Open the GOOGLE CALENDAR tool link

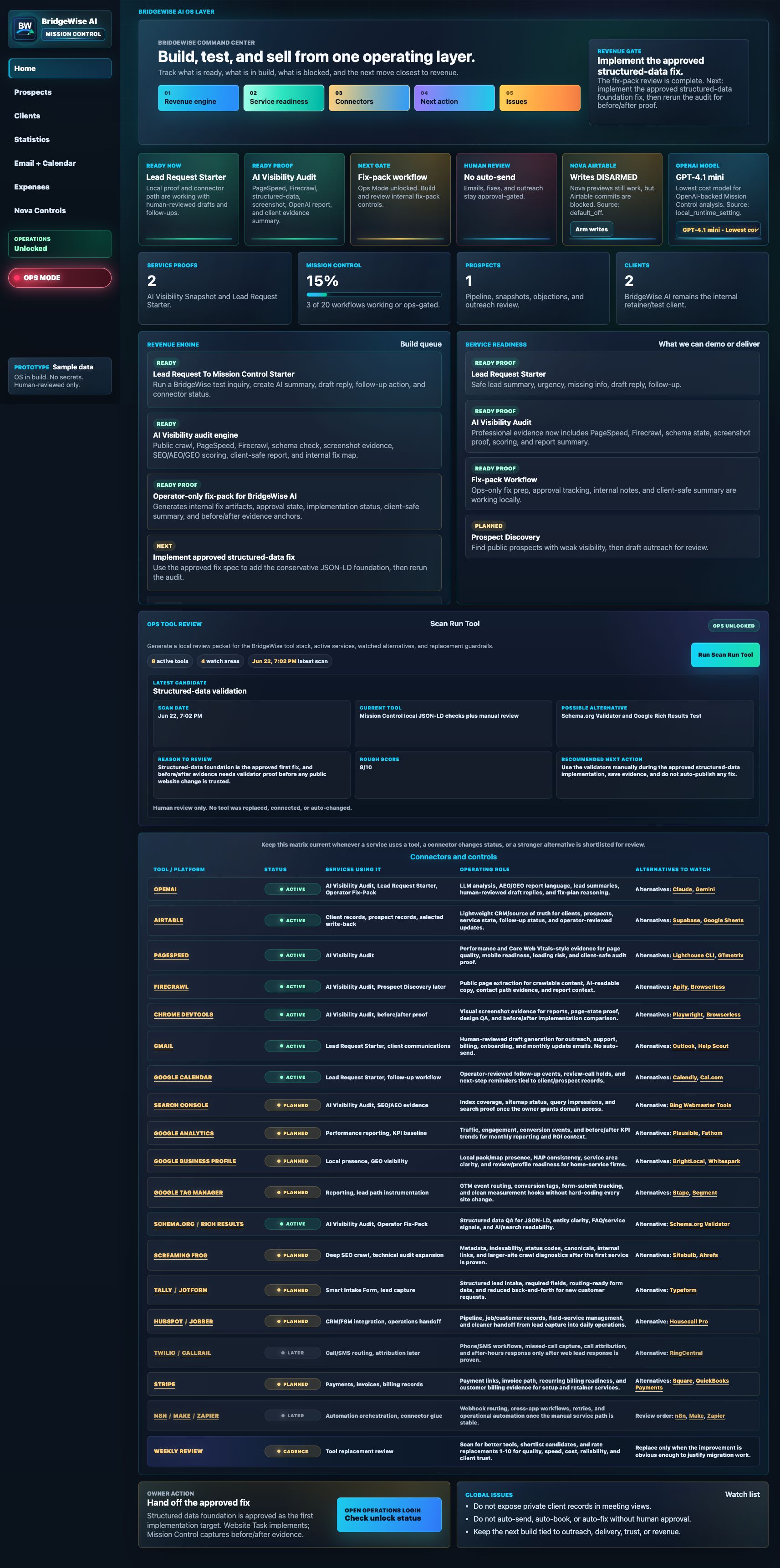click(183, 1078)
